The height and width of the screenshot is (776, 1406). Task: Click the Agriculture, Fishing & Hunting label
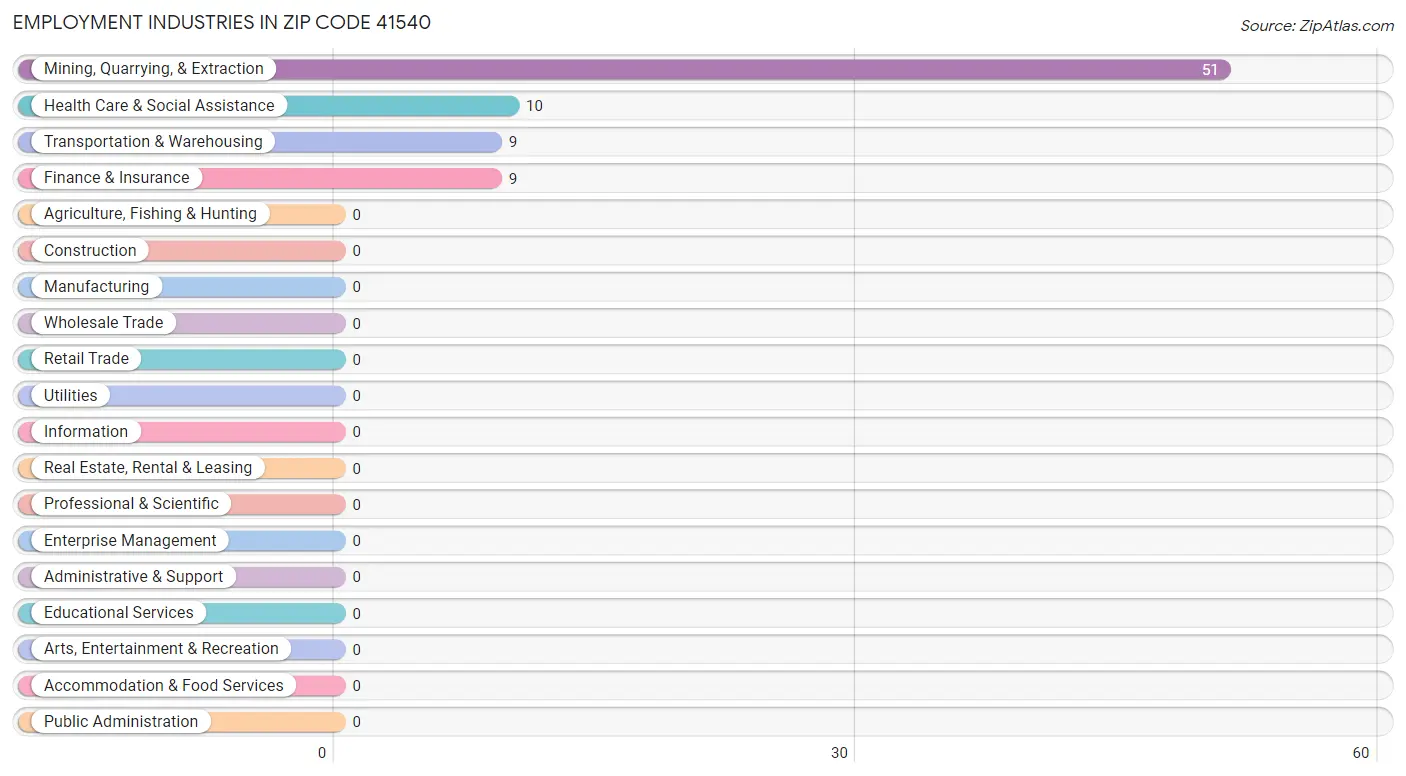(x=150, y=214)
